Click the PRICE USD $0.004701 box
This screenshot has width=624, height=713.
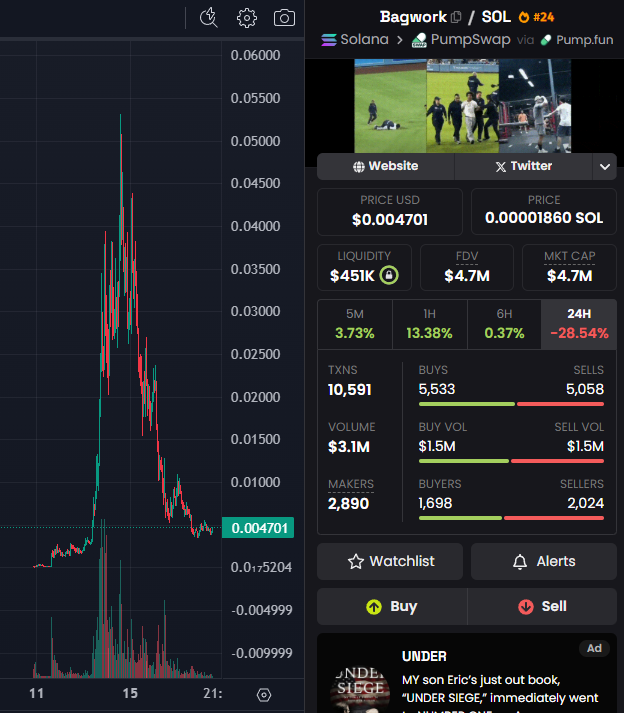(390, 212)
